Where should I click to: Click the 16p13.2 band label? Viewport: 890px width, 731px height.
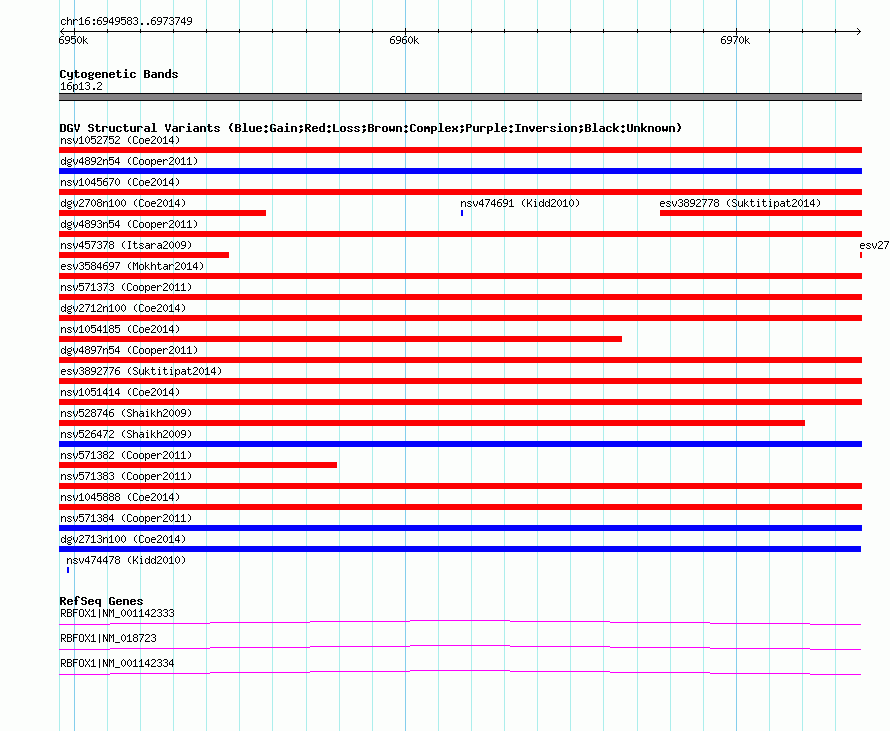(81, 86)
